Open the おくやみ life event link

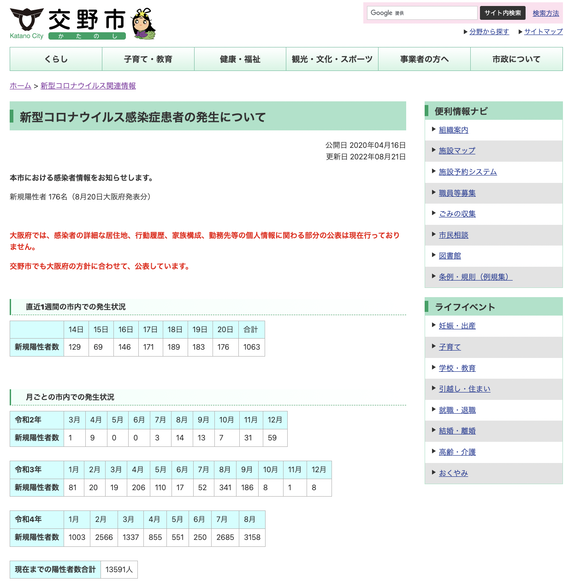[x=453, y=473]
